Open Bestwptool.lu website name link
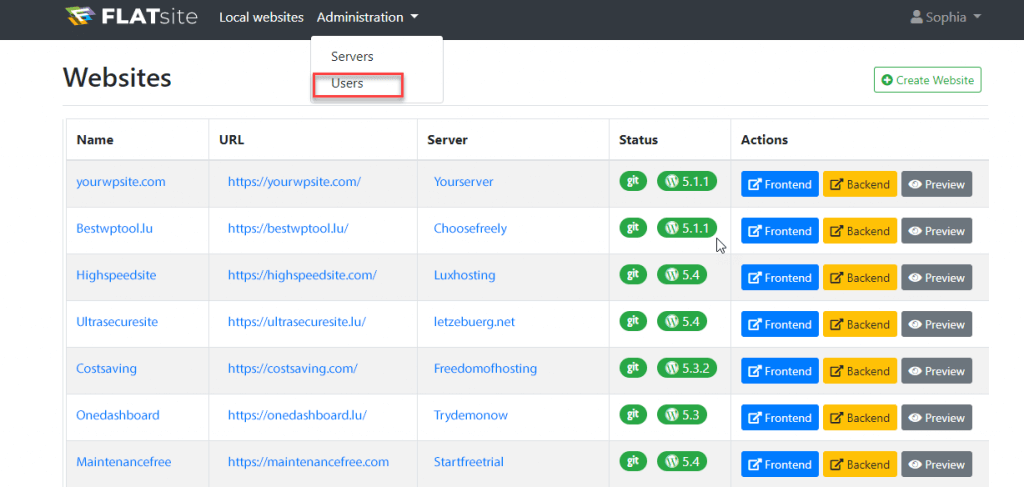The image size is (1024, 487). pyautogui.click(x=114, y=228)
